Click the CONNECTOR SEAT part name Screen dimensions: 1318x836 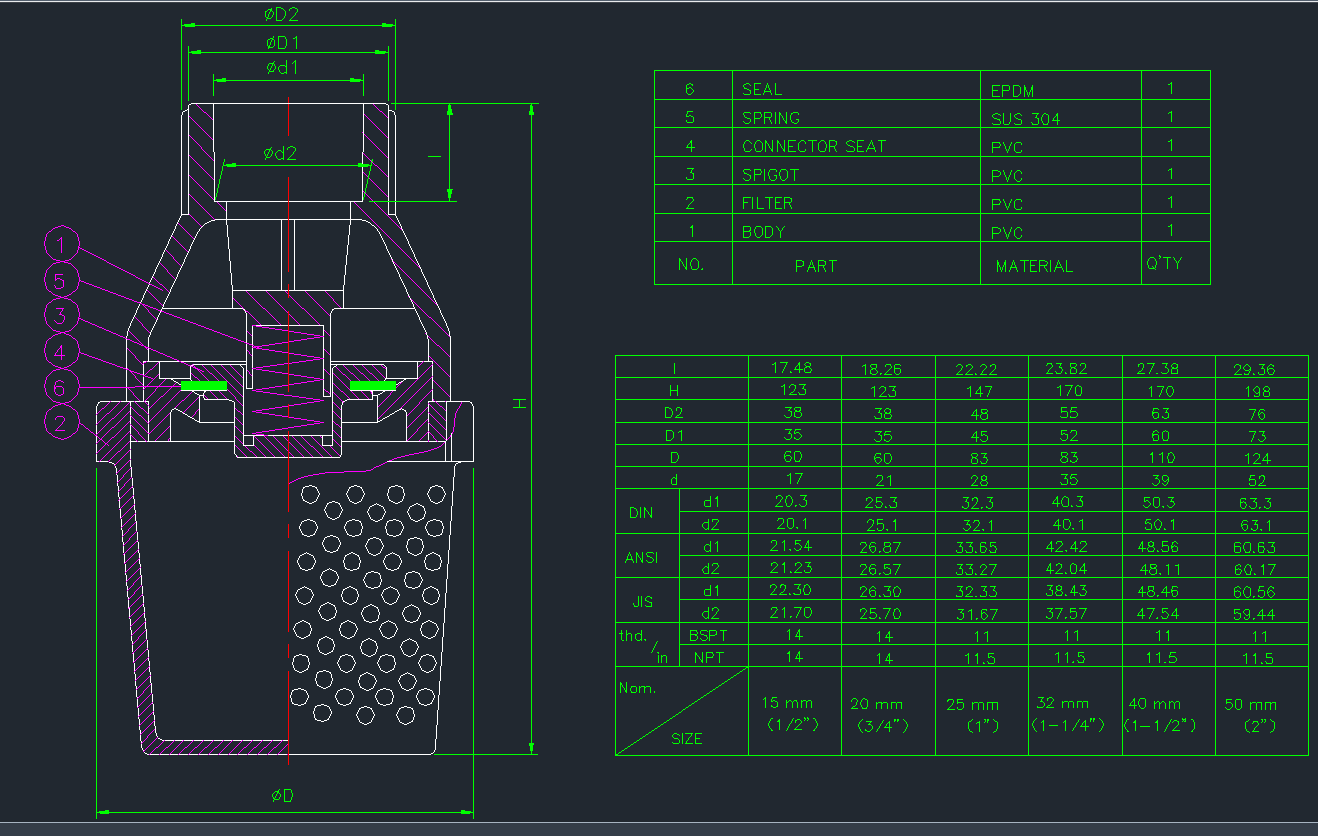click(813, 147)
